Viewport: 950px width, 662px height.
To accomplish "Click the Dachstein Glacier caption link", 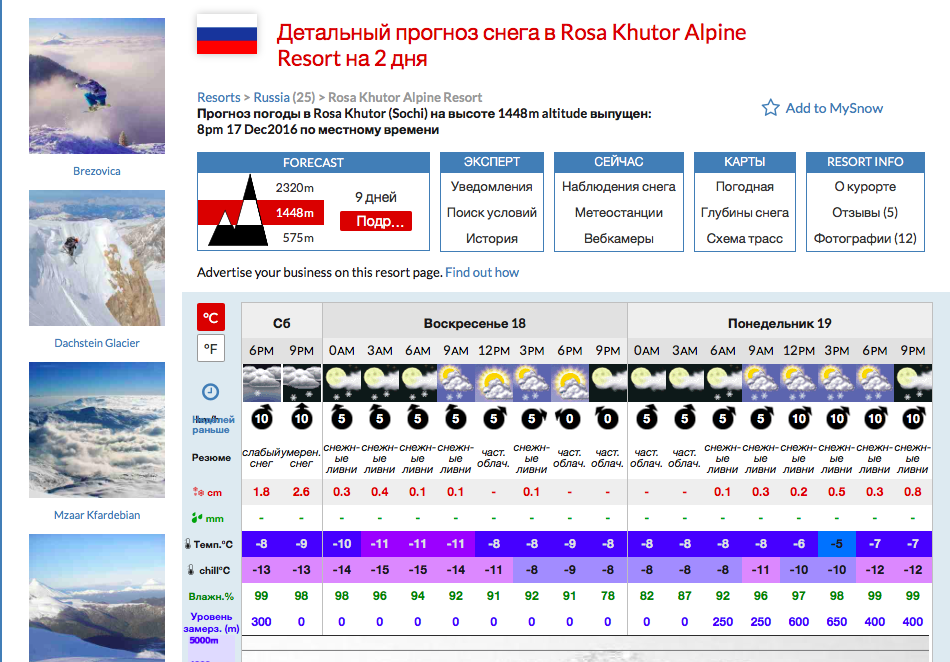I will click(97, 343).
